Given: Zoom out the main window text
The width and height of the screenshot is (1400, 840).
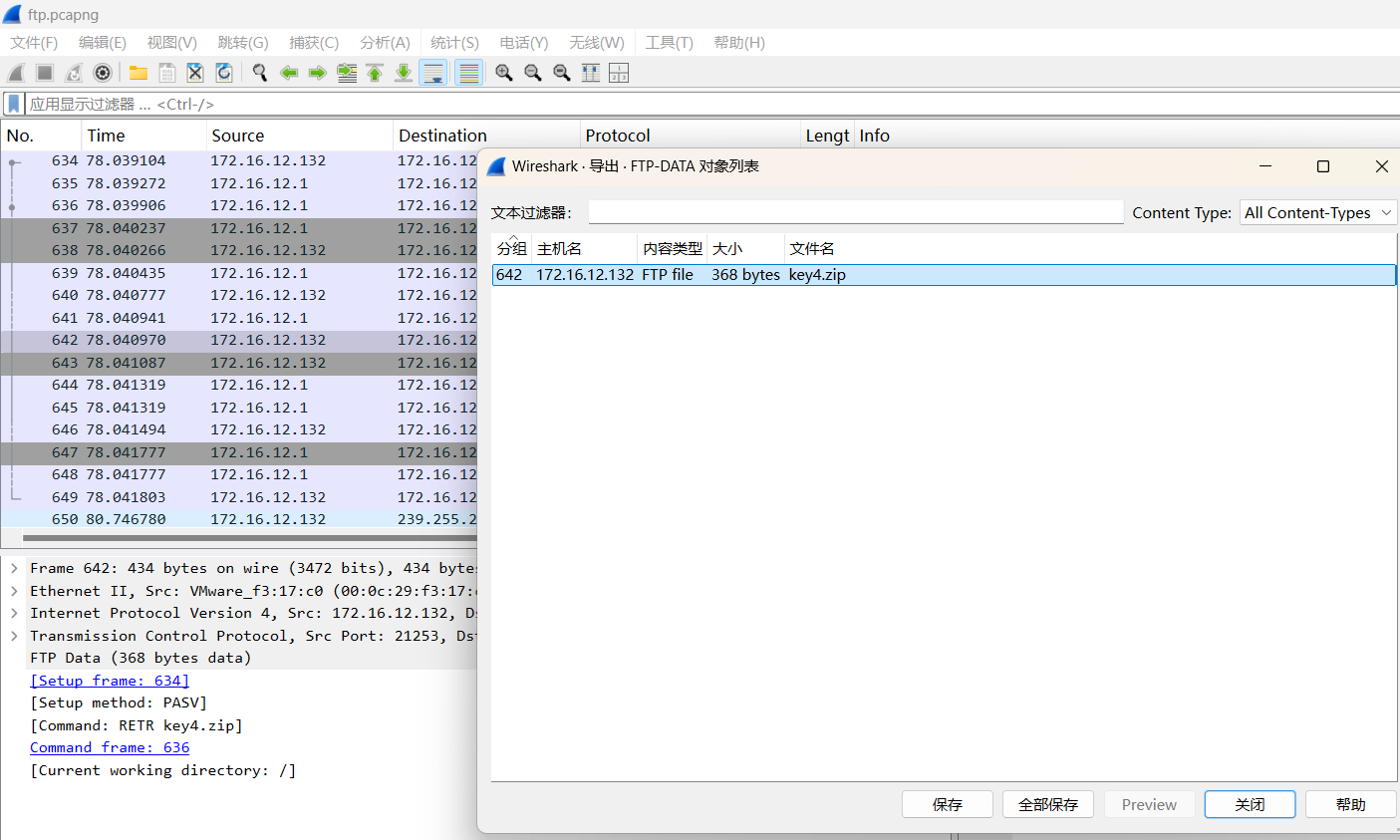Looking at the screenshot, I should pos(533,73).
